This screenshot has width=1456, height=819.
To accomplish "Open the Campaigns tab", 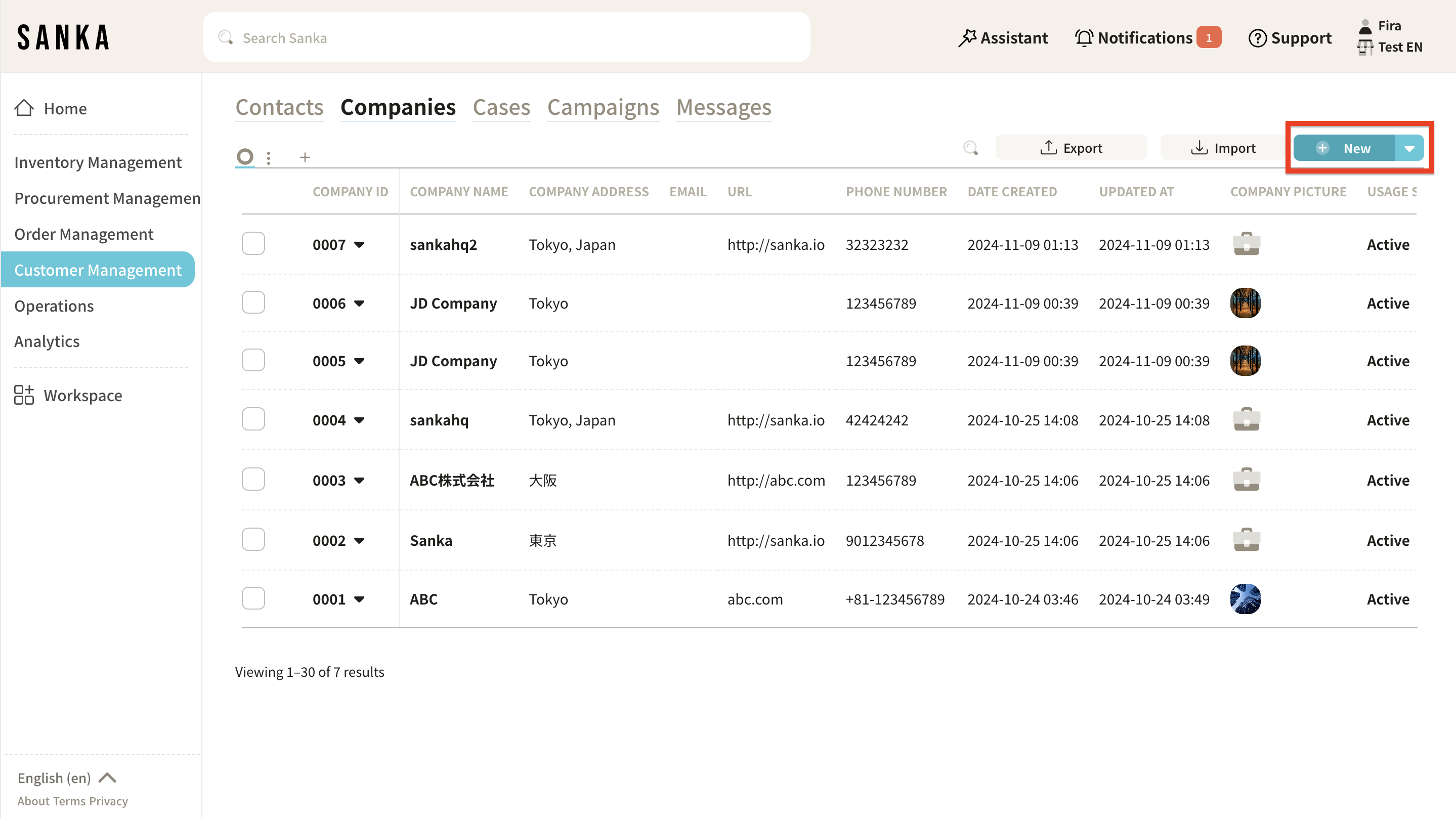I will tap(603, 107).
